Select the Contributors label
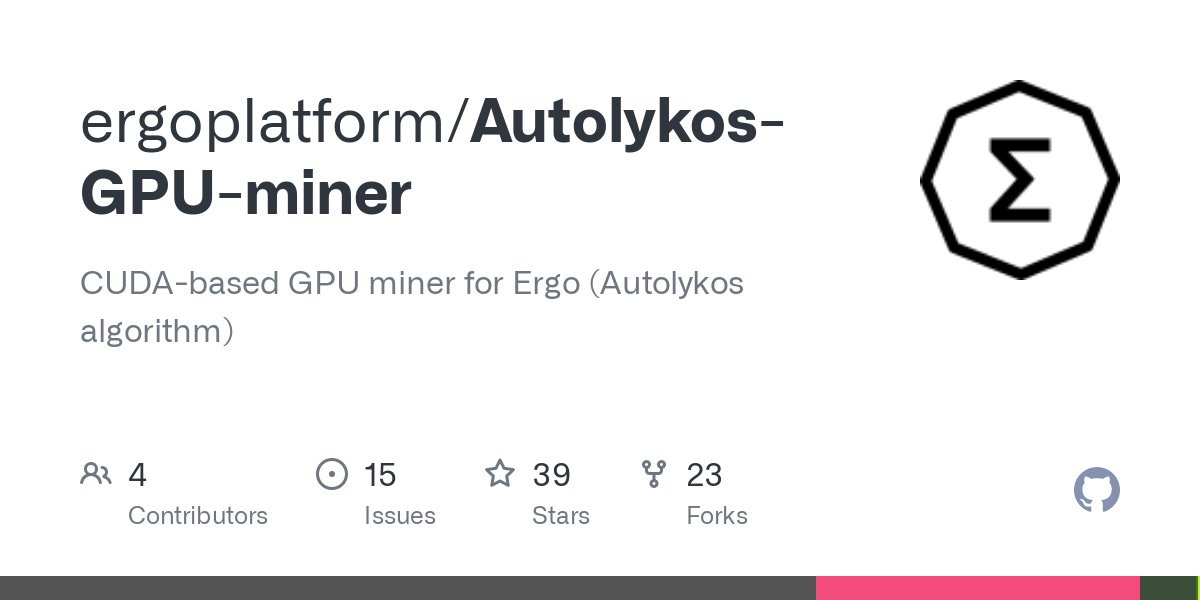The width and height of the screenshot is (1200, 600). (x=198, y=516)
